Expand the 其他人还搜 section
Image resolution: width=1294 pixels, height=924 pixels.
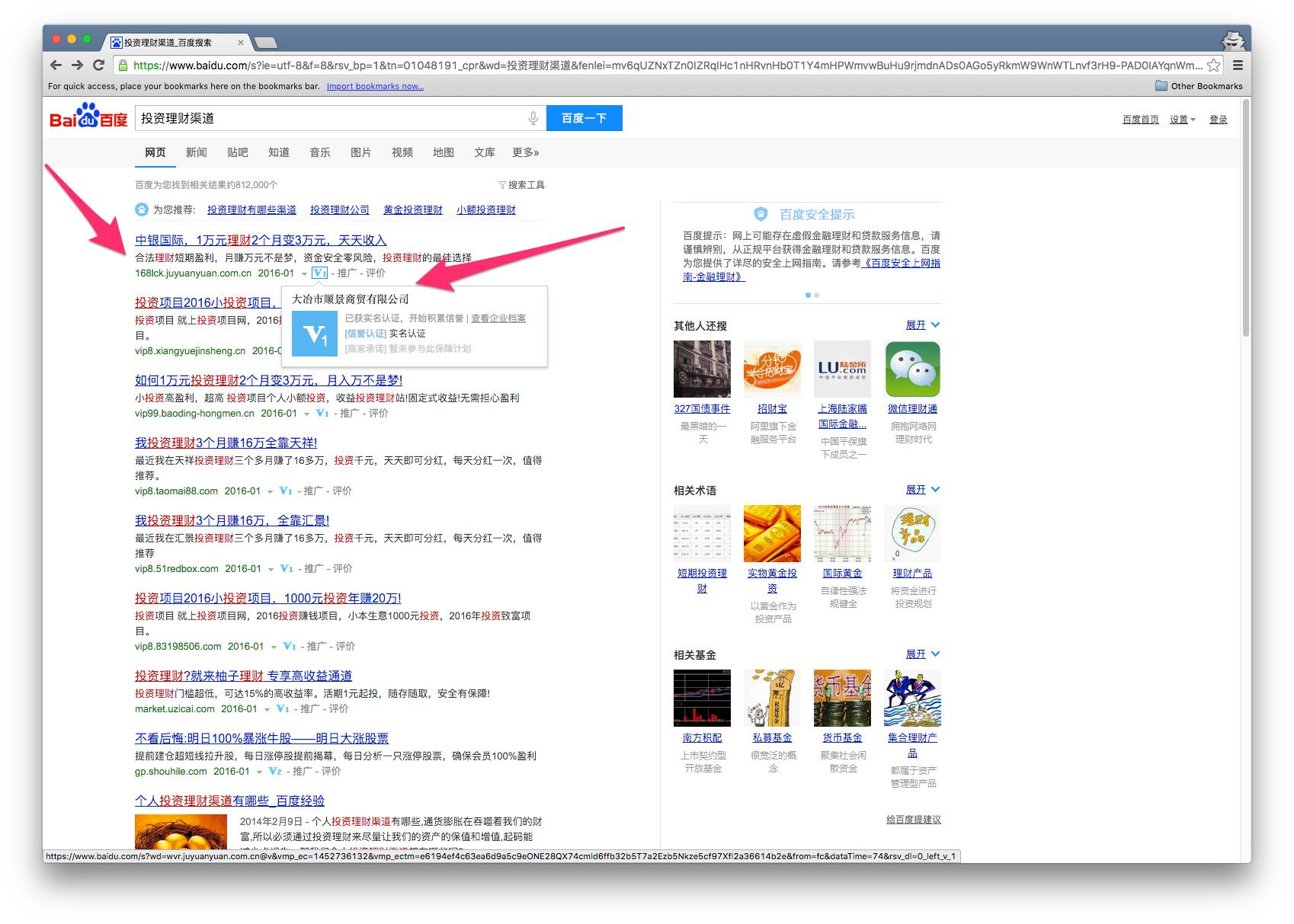923,325
